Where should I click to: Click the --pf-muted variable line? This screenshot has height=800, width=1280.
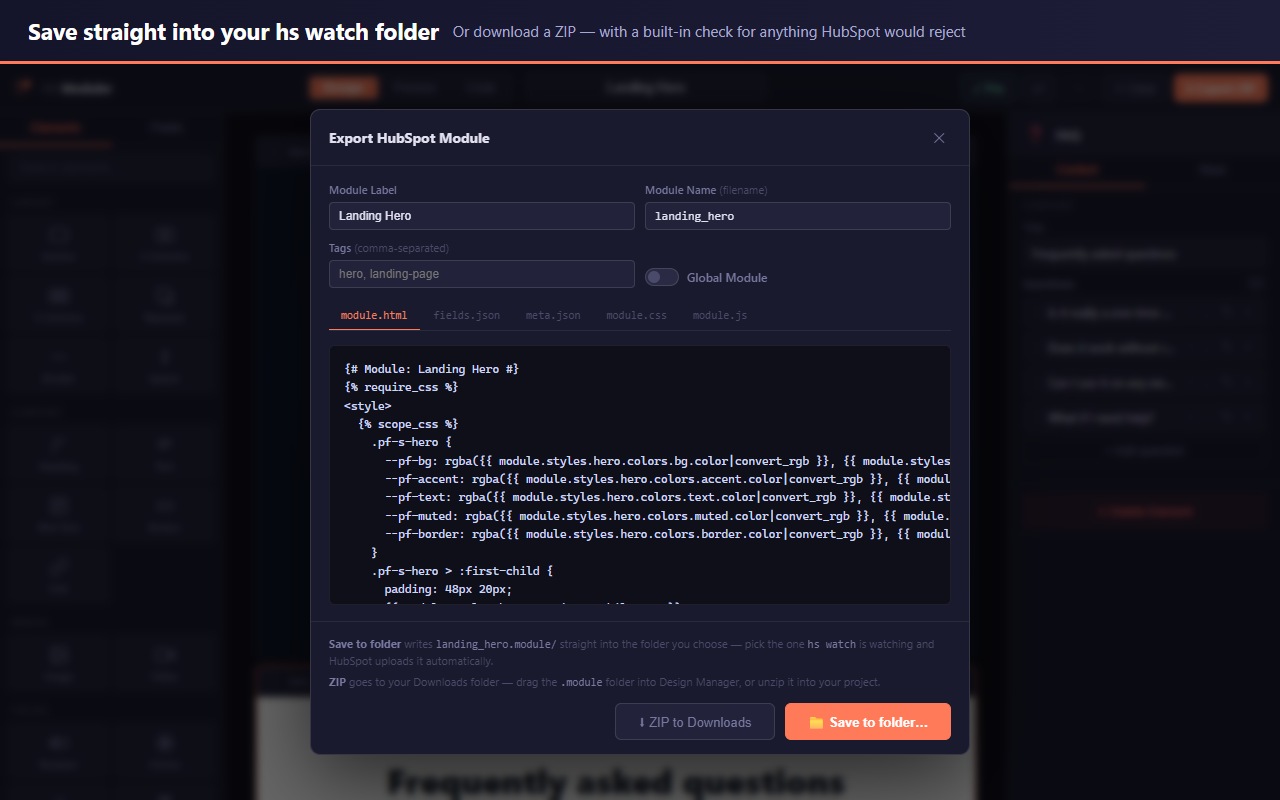coord(667,516)
